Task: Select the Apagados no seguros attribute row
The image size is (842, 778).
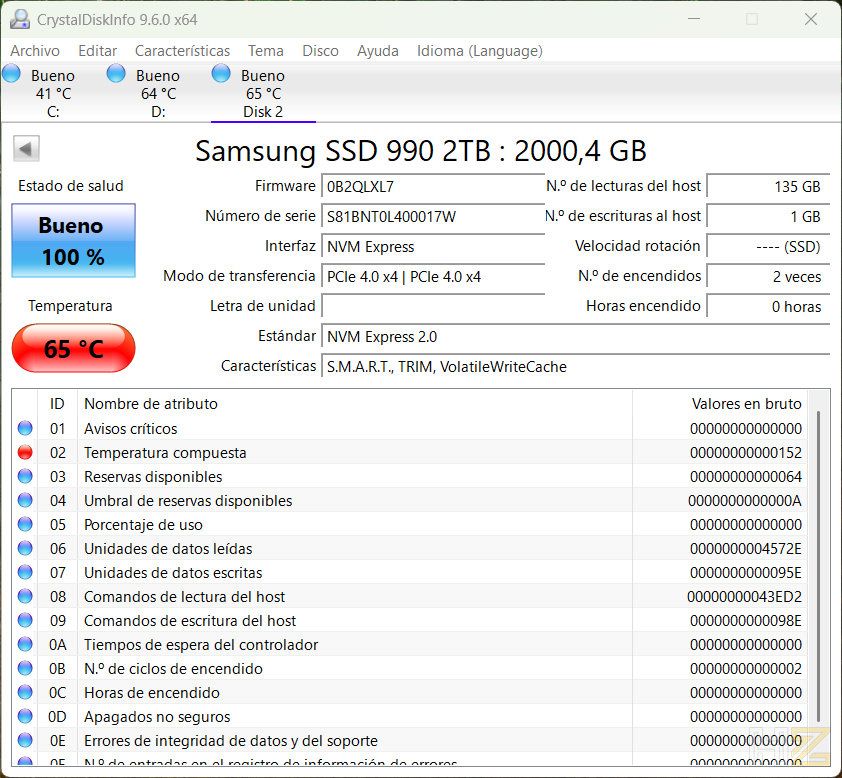Action: [410, 717]
